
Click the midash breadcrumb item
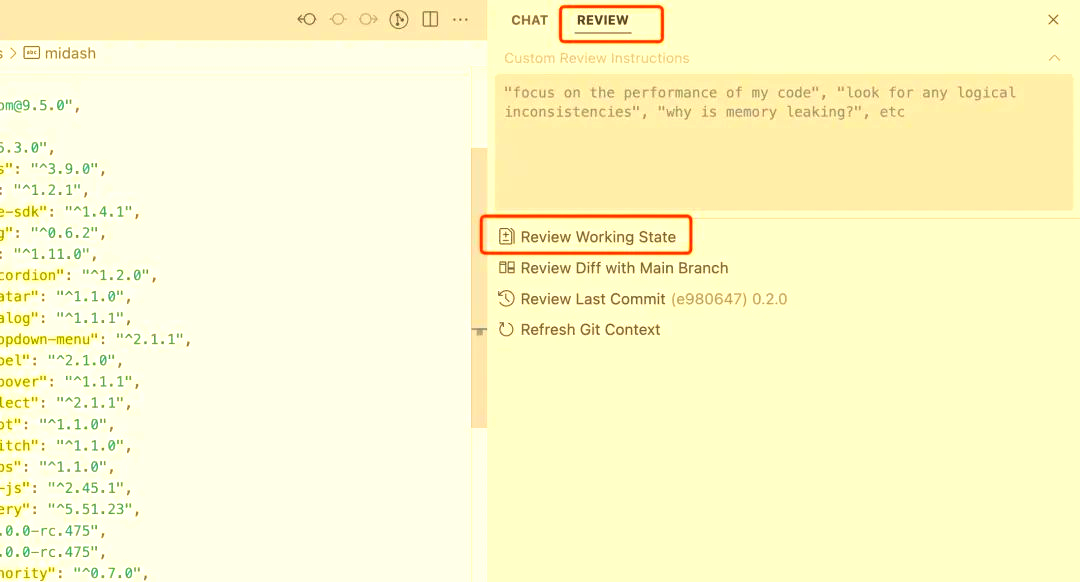coord(69,53)
